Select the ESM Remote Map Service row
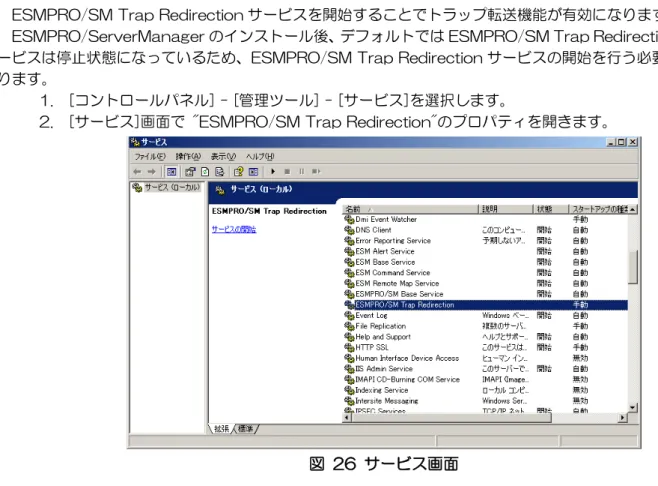 click(486, 283)
